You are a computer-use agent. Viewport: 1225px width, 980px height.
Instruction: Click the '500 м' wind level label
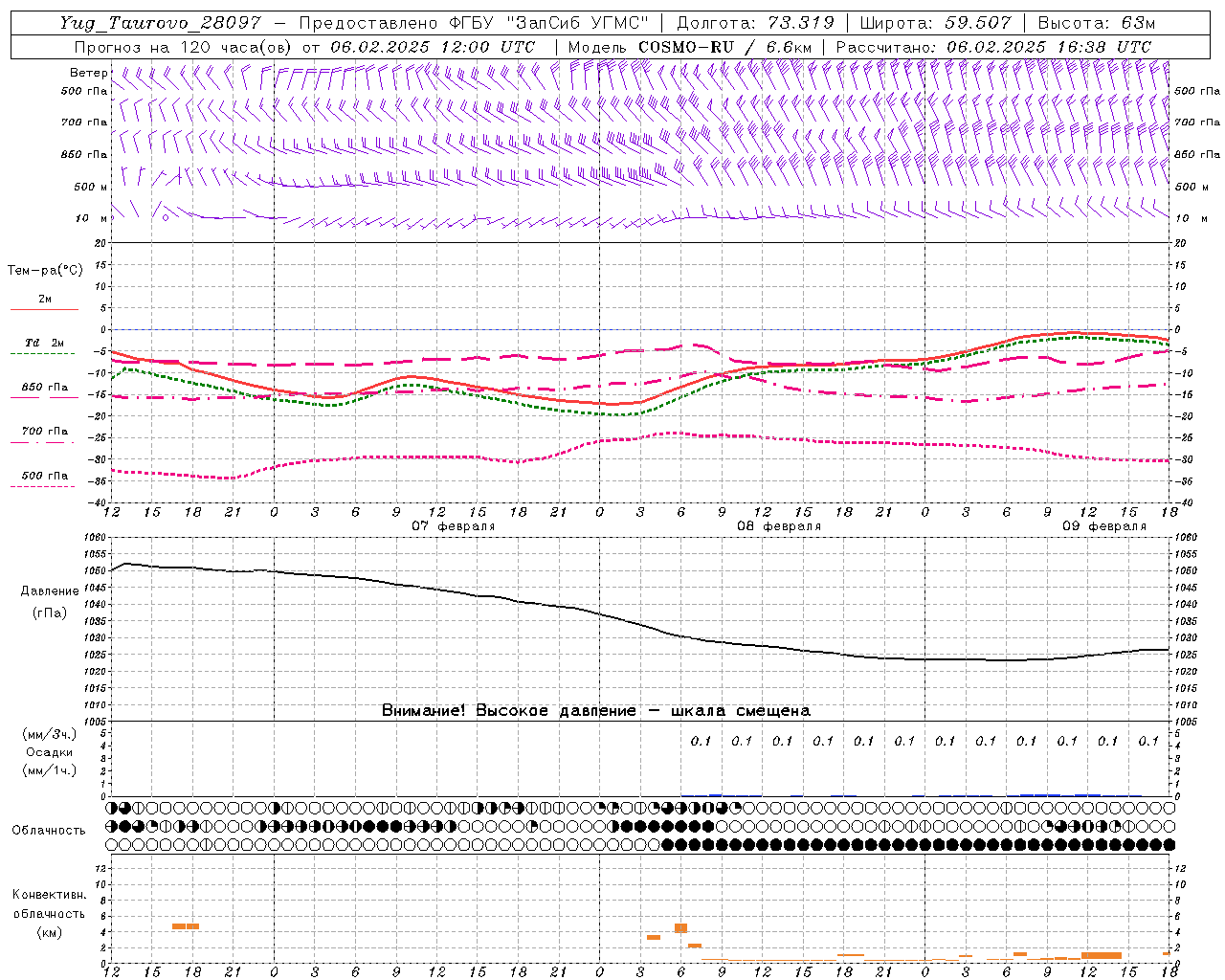click(91, 187)
